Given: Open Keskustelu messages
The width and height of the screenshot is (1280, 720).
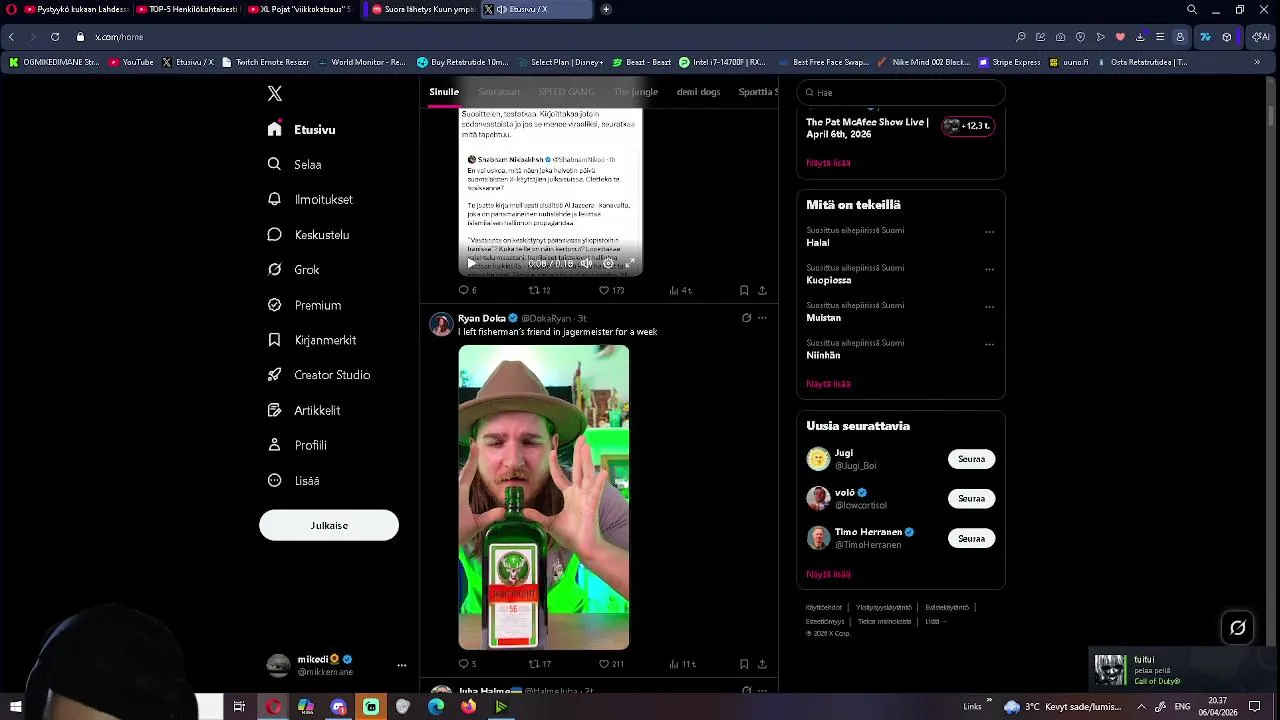Looking at the screenshot, I should [308, 235].
